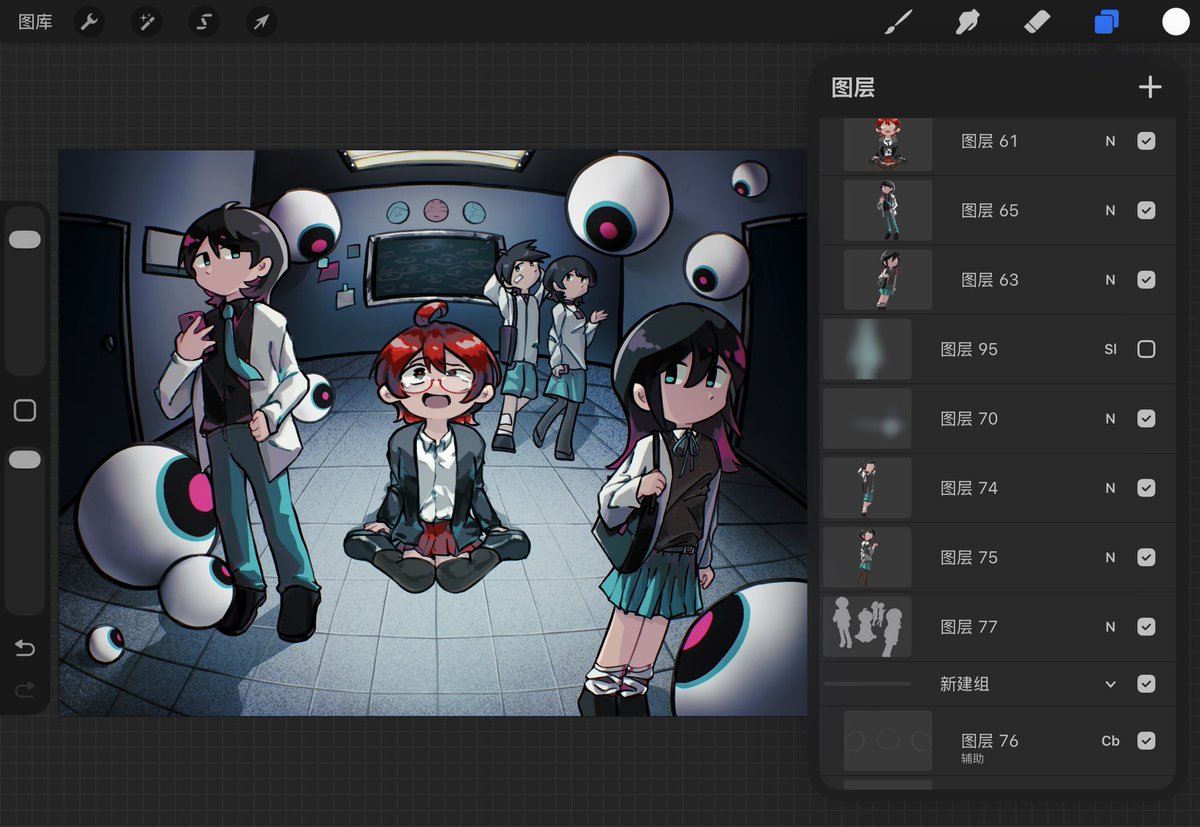Viewport: 1200px width, 827px height.
Task: Select the 图层 61 thumbnail
Action: coord(888,143)
